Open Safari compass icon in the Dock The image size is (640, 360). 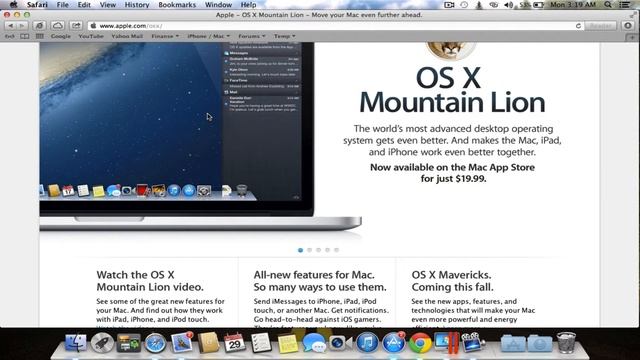tap(156, 343)
